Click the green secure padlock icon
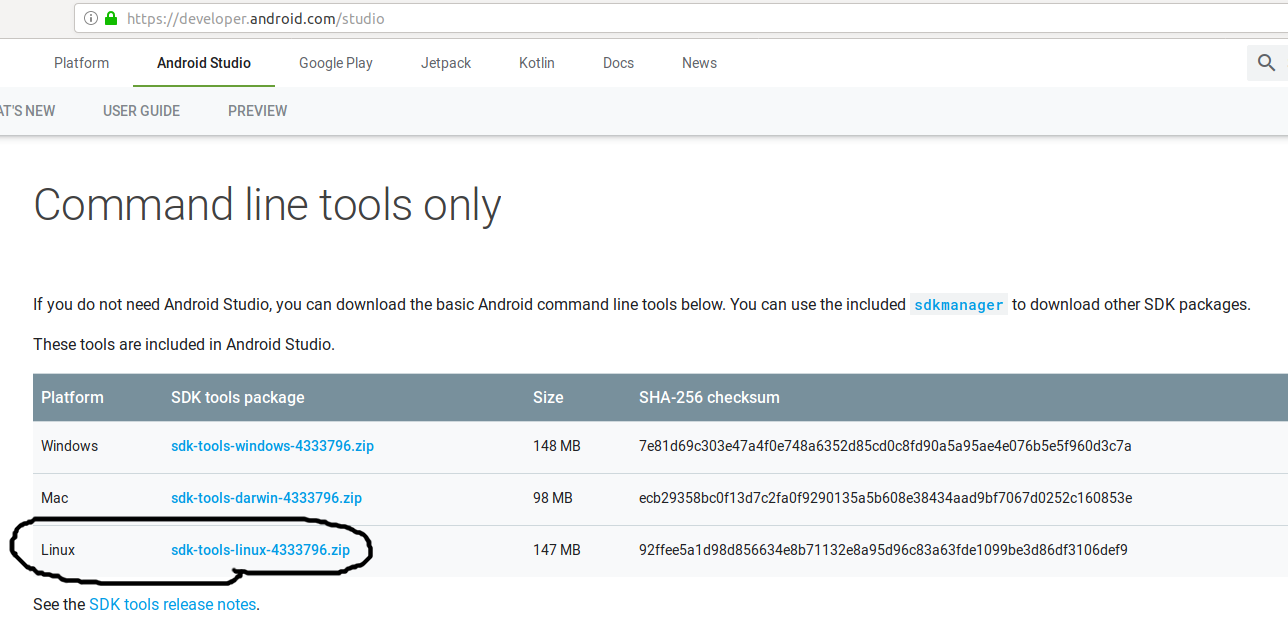The height and width of the screenshot is (630, 1288). point(110,18)
